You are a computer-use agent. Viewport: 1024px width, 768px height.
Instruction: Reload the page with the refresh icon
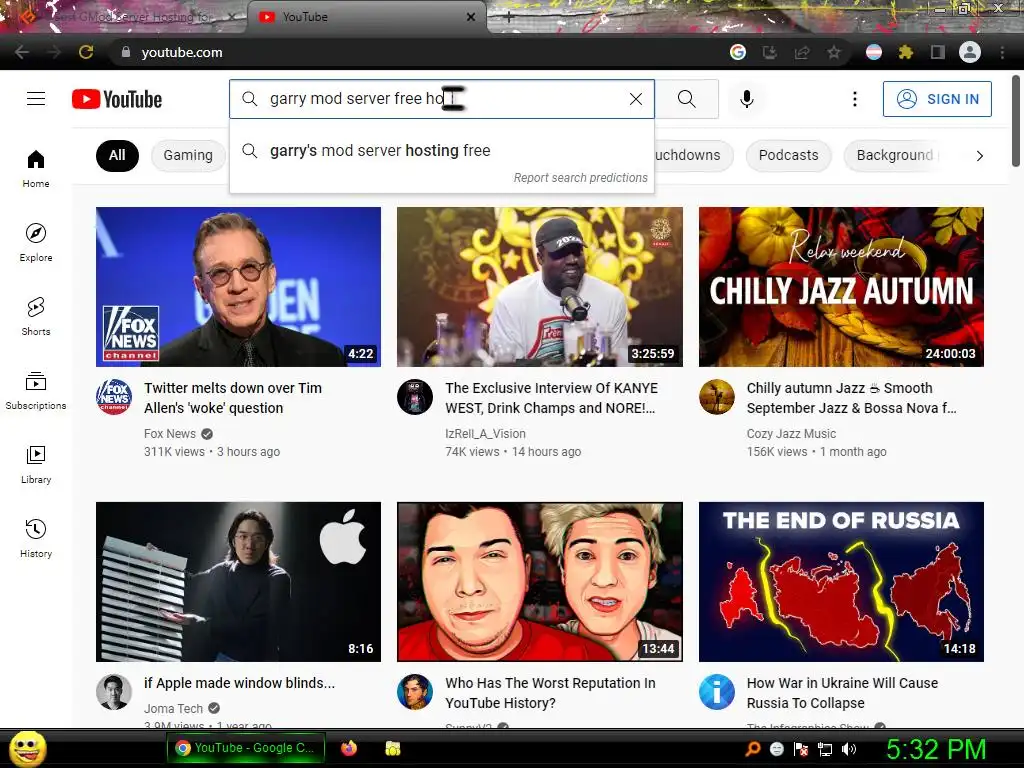click(86, 52)
